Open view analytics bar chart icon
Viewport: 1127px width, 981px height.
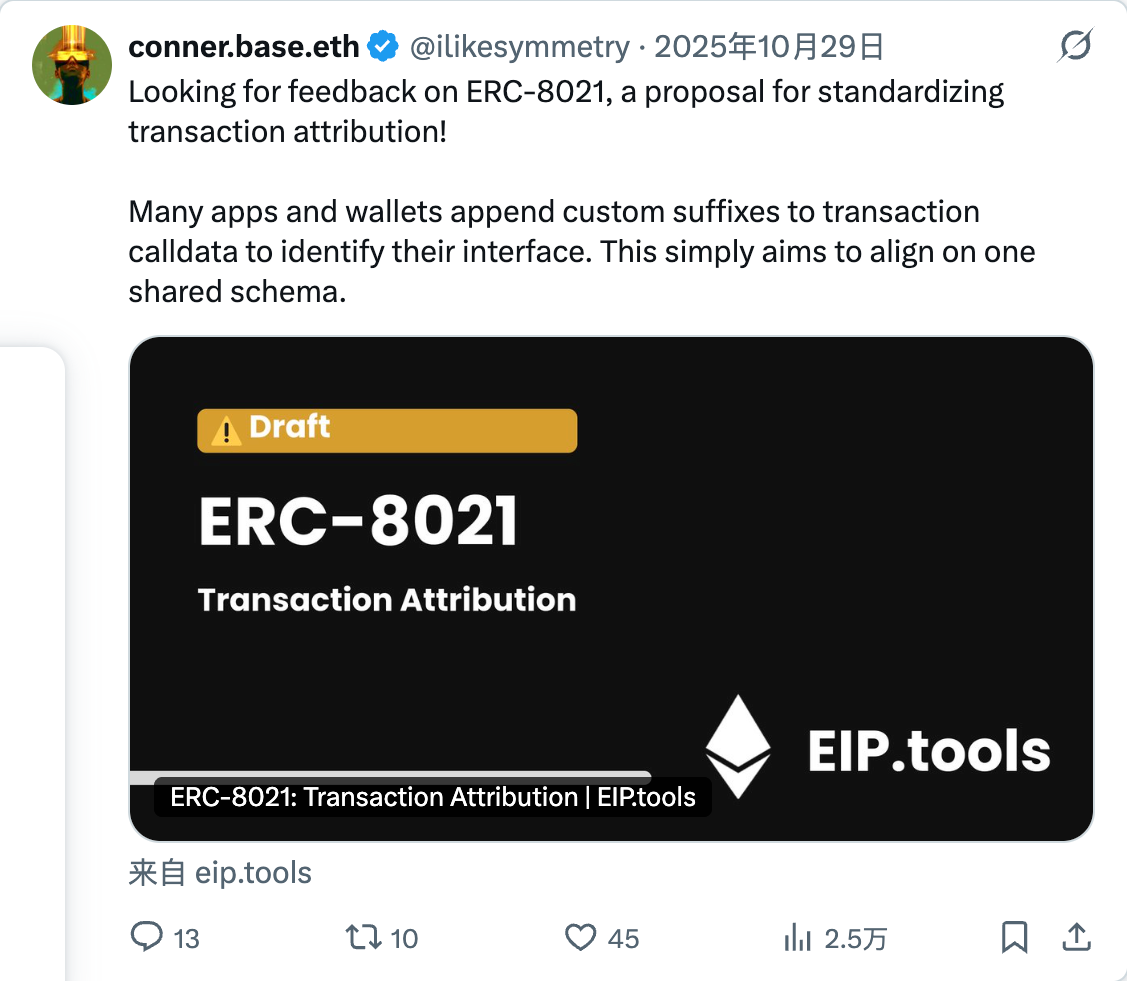pos(797,938)
